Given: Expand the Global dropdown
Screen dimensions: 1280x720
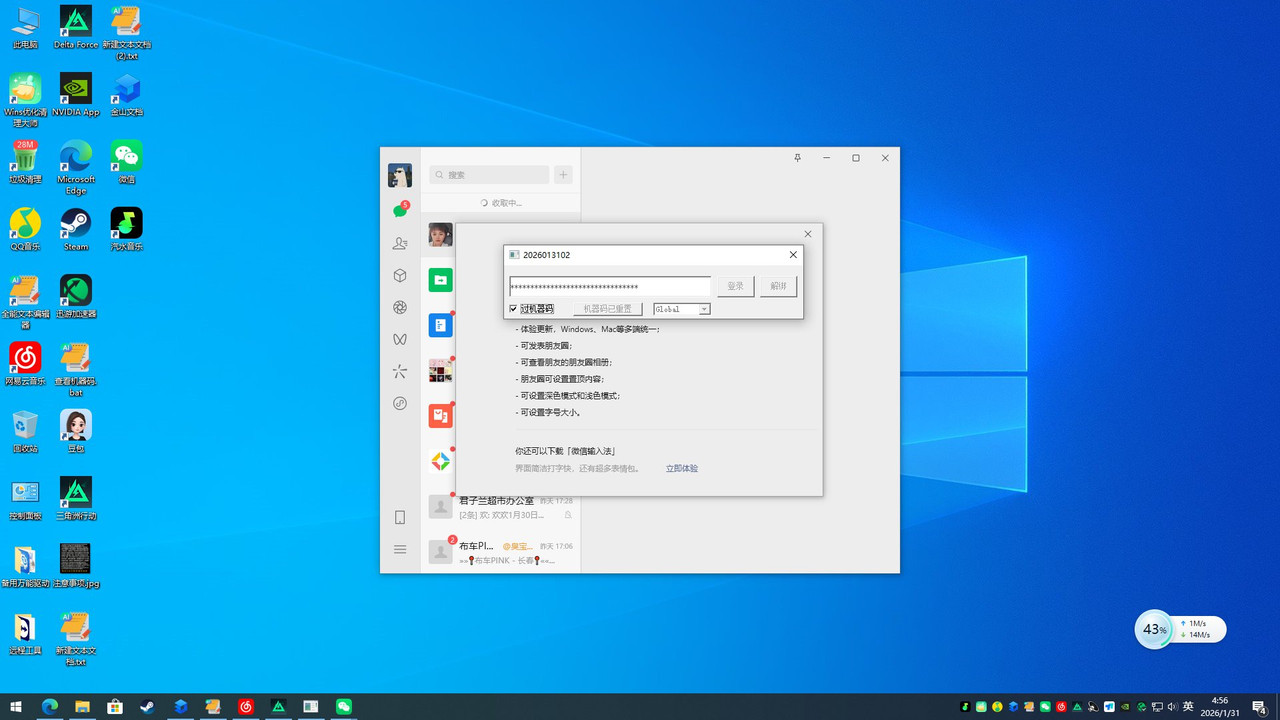Looking at the screenshot, I should (x=704, y=309).
